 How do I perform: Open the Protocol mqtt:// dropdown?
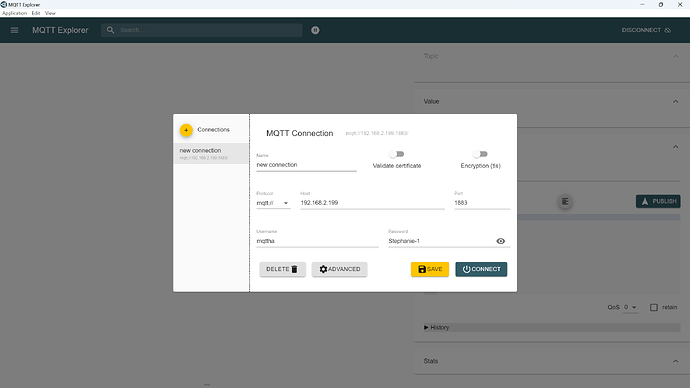pyautogui.click(x=273, y=203)
